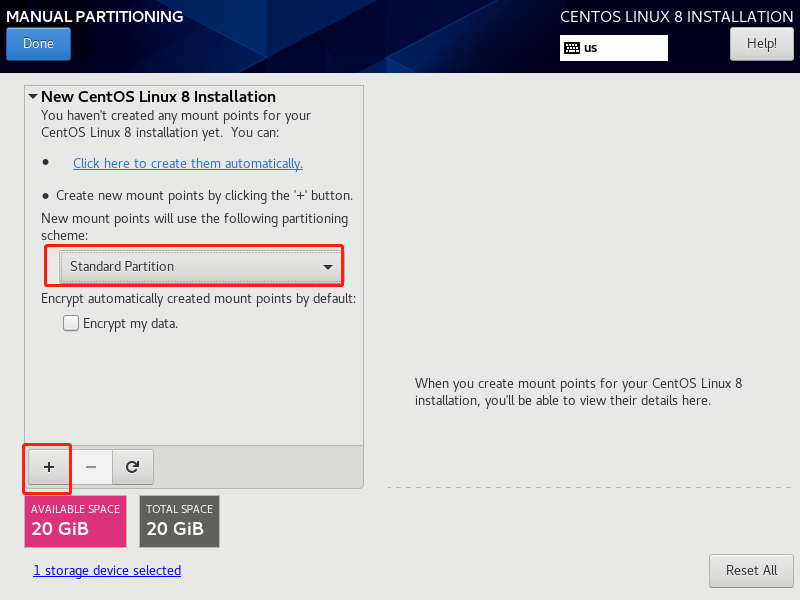The image size is (800, 600).
Task: Collapse the New CentOS Linux 8 Installation section
Action: tap(33, 97)
